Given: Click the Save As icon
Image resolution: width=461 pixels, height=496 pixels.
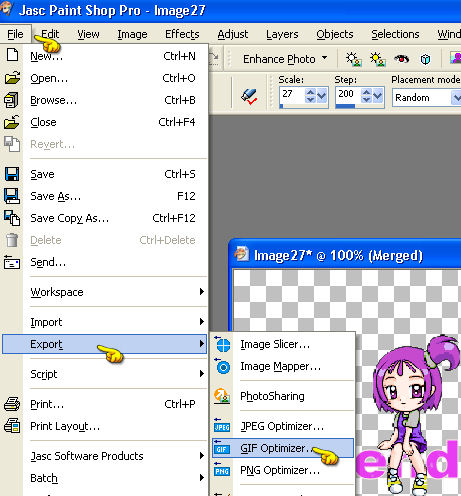Looking at the screenshot, I should pos(12,196).
